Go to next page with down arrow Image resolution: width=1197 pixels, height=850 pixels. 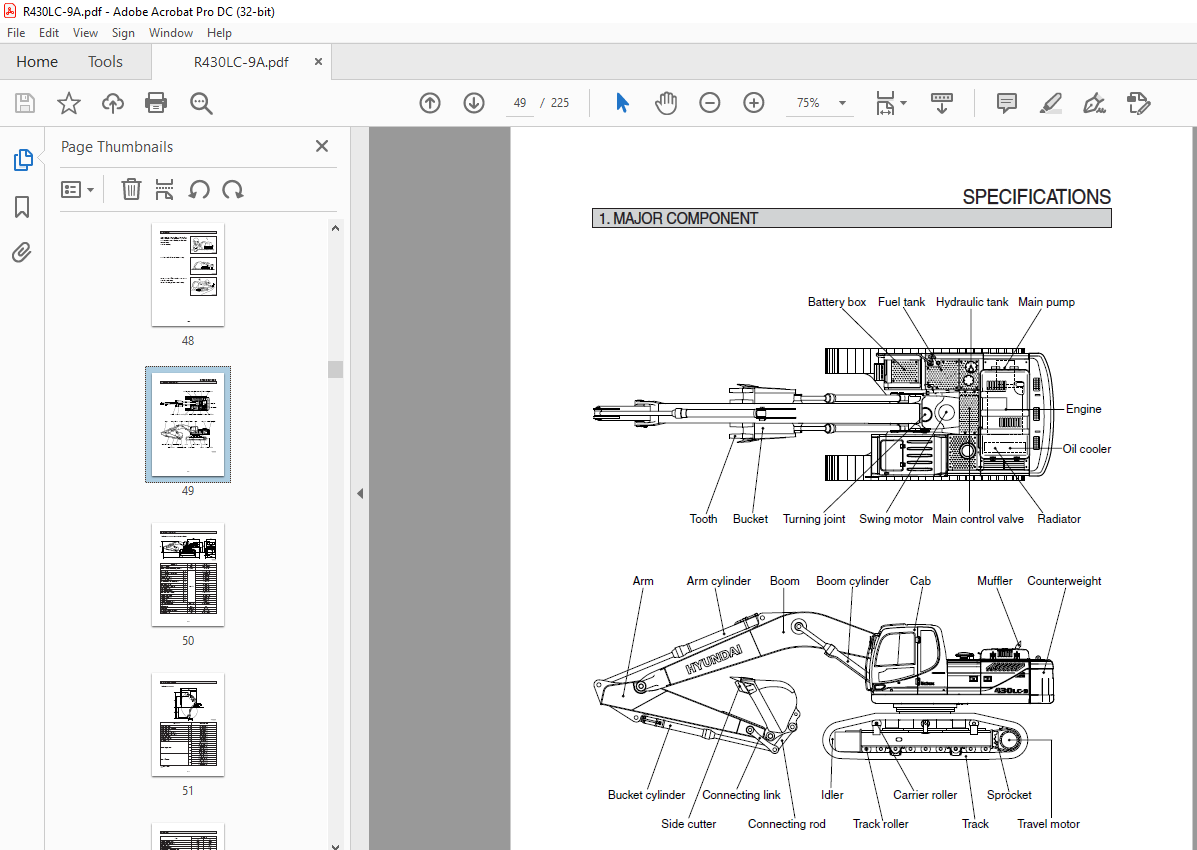tap(474, 103)
